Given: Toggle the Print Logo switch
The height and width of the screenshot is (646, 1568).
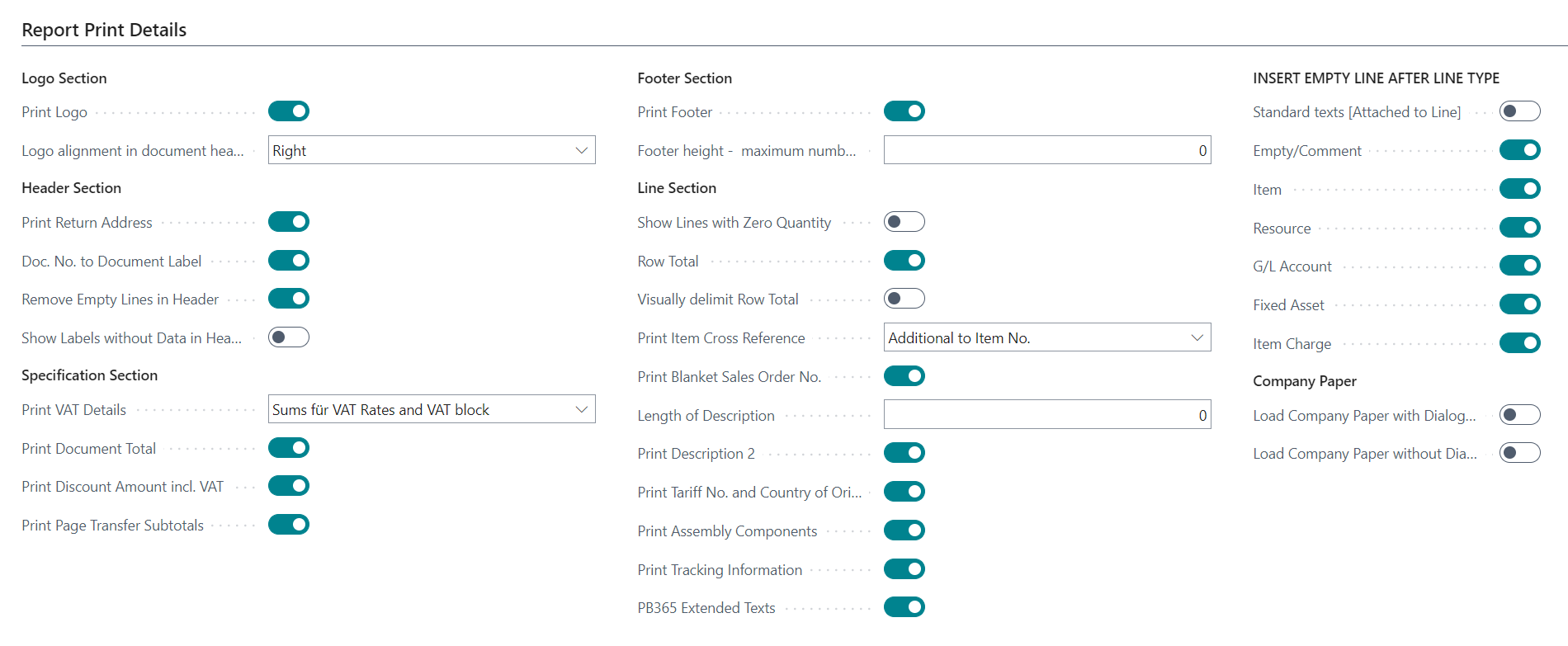Looking at the screenshot, I should 289,111.
